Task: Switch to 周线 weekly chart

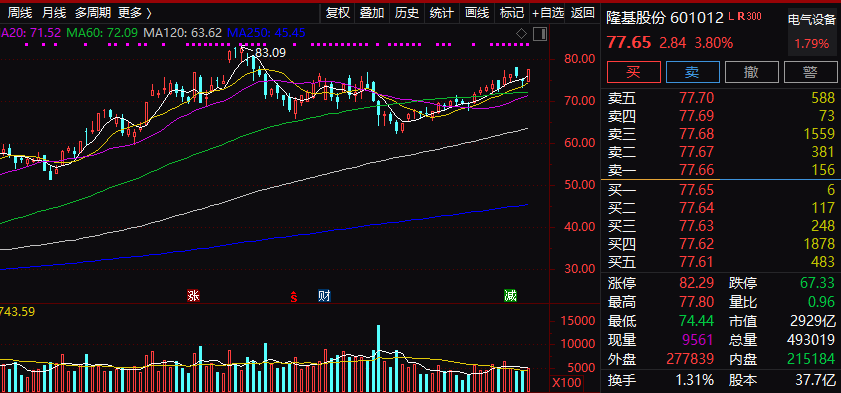Action: coord(20,12)
